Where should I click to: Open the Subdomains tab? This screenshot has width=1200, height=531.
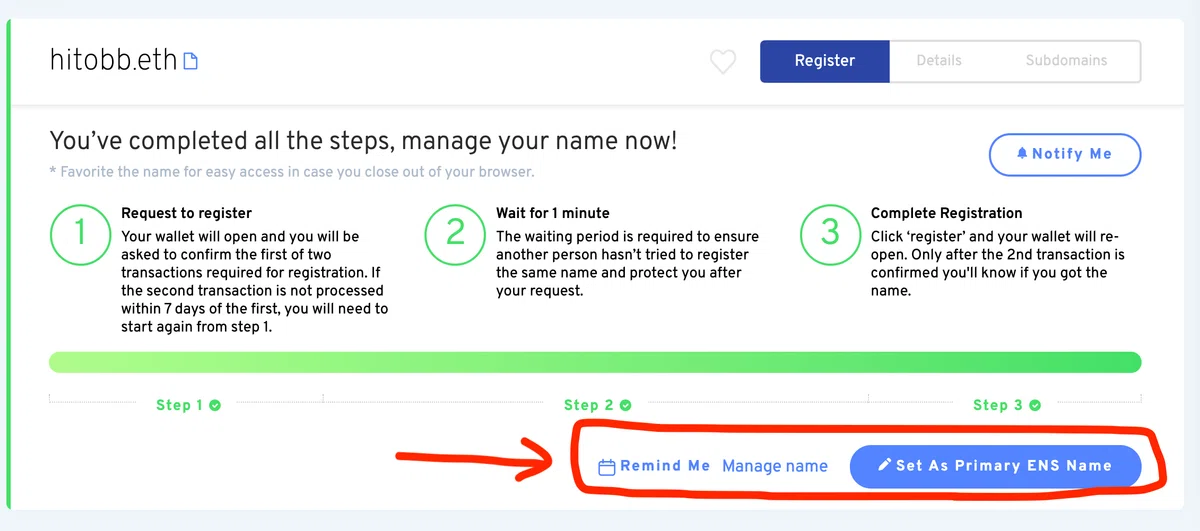click(x=1066, y=61)
